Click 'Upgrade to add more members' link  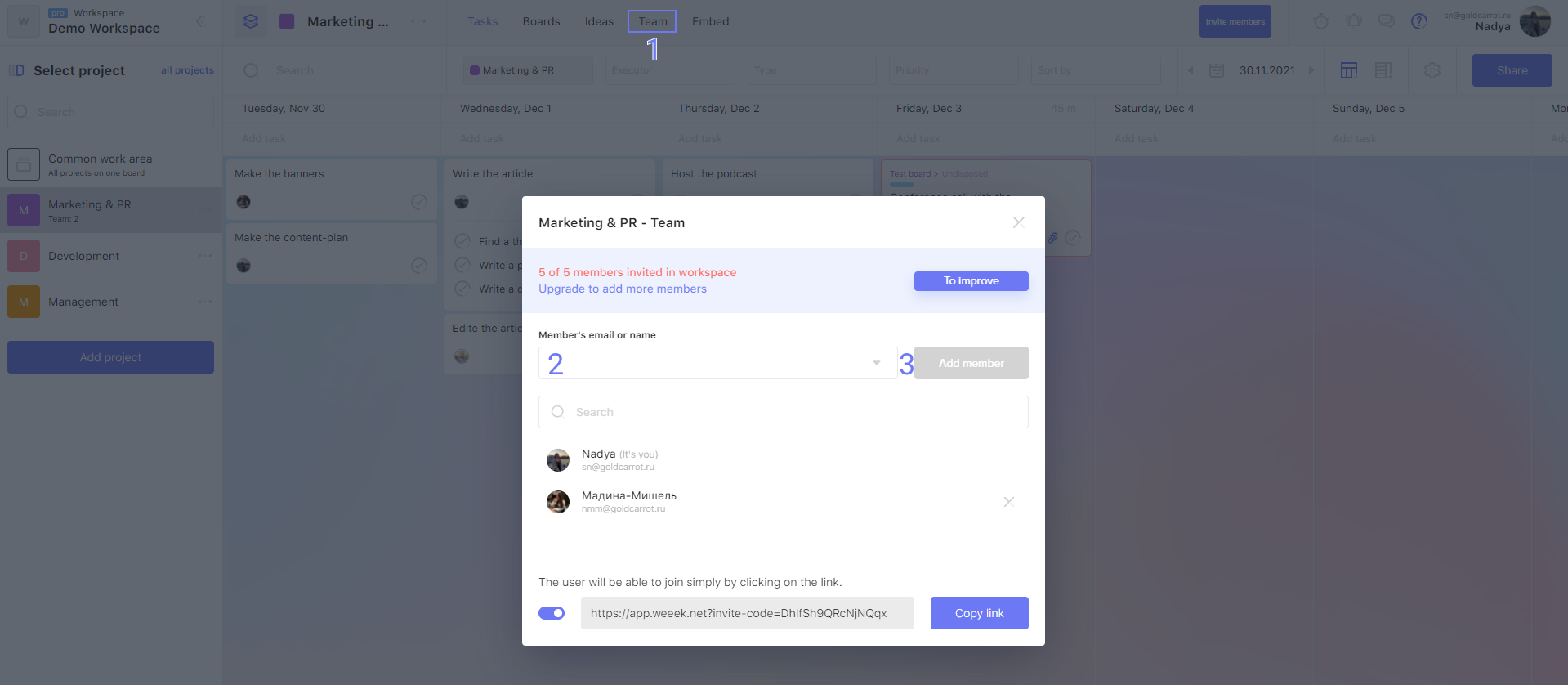click(x=622, y=289)
